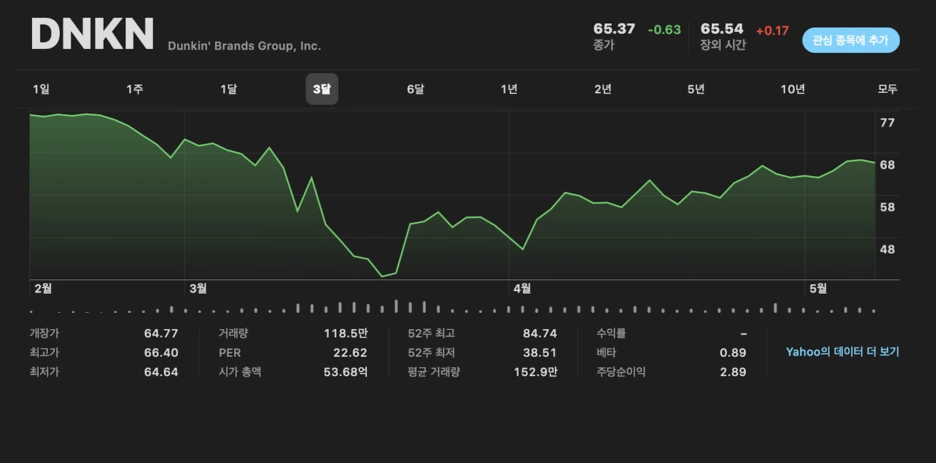
Task: Click the average volume value 152.9만
Action: (535, 372)
